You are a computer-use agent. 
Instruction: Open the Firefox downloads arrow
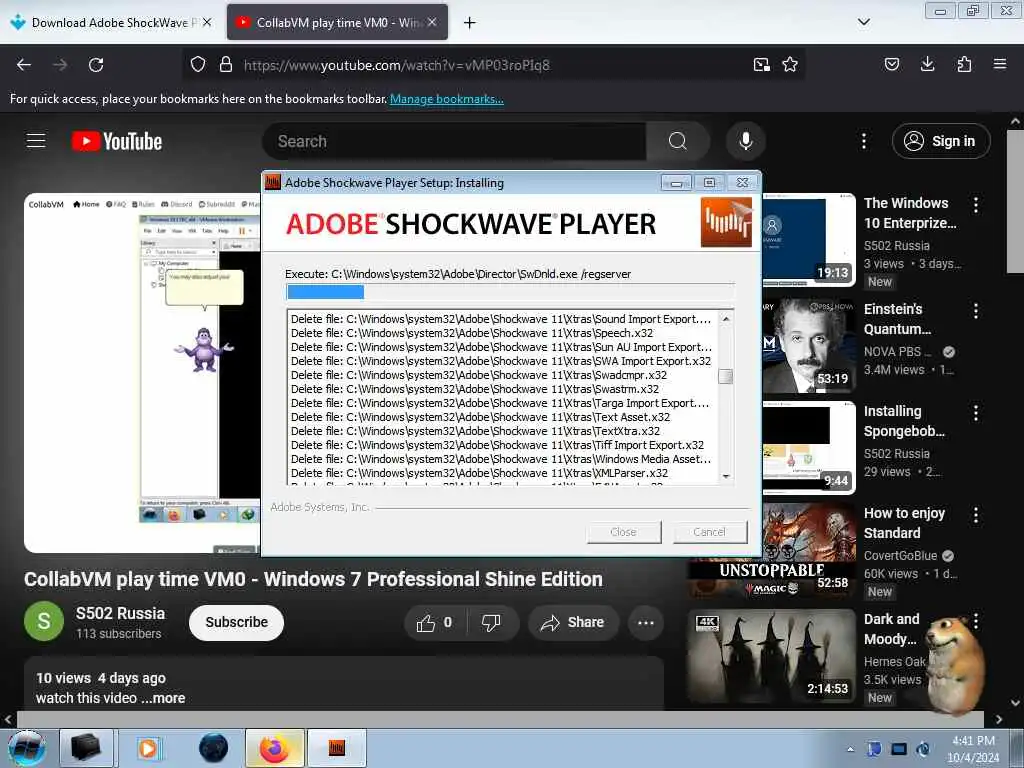(927, 64)
